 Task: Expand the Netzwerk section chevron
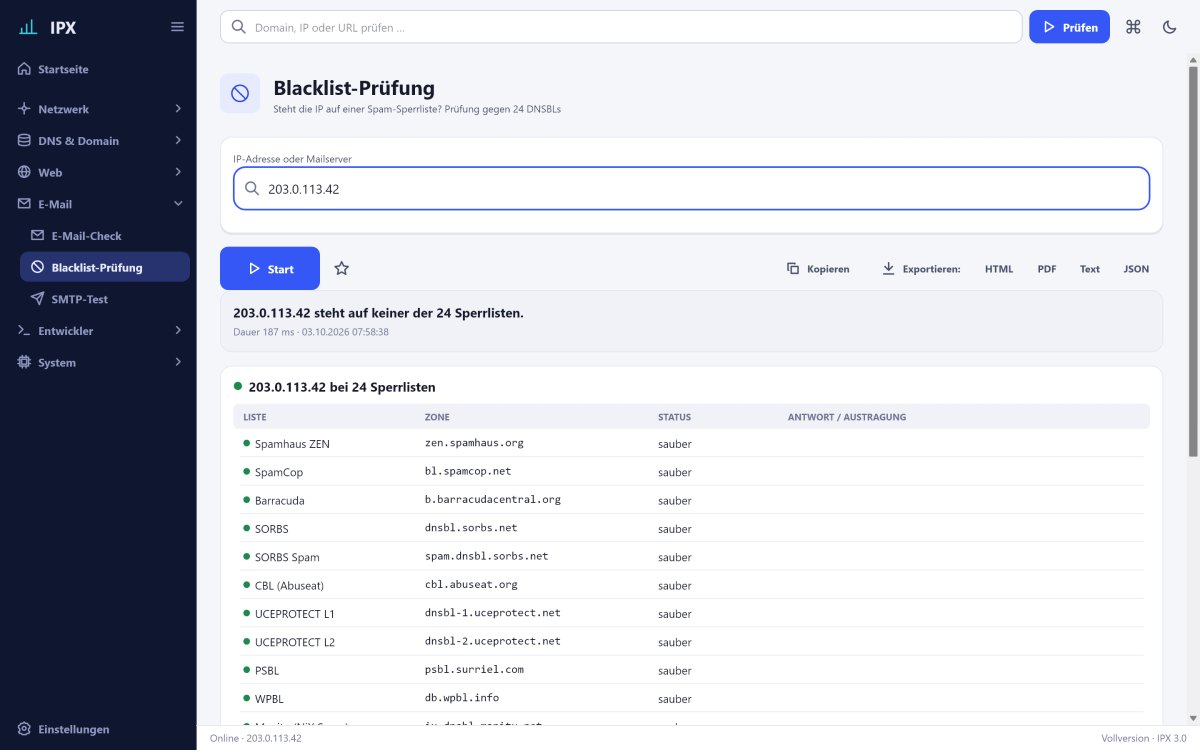click(178, 108)
